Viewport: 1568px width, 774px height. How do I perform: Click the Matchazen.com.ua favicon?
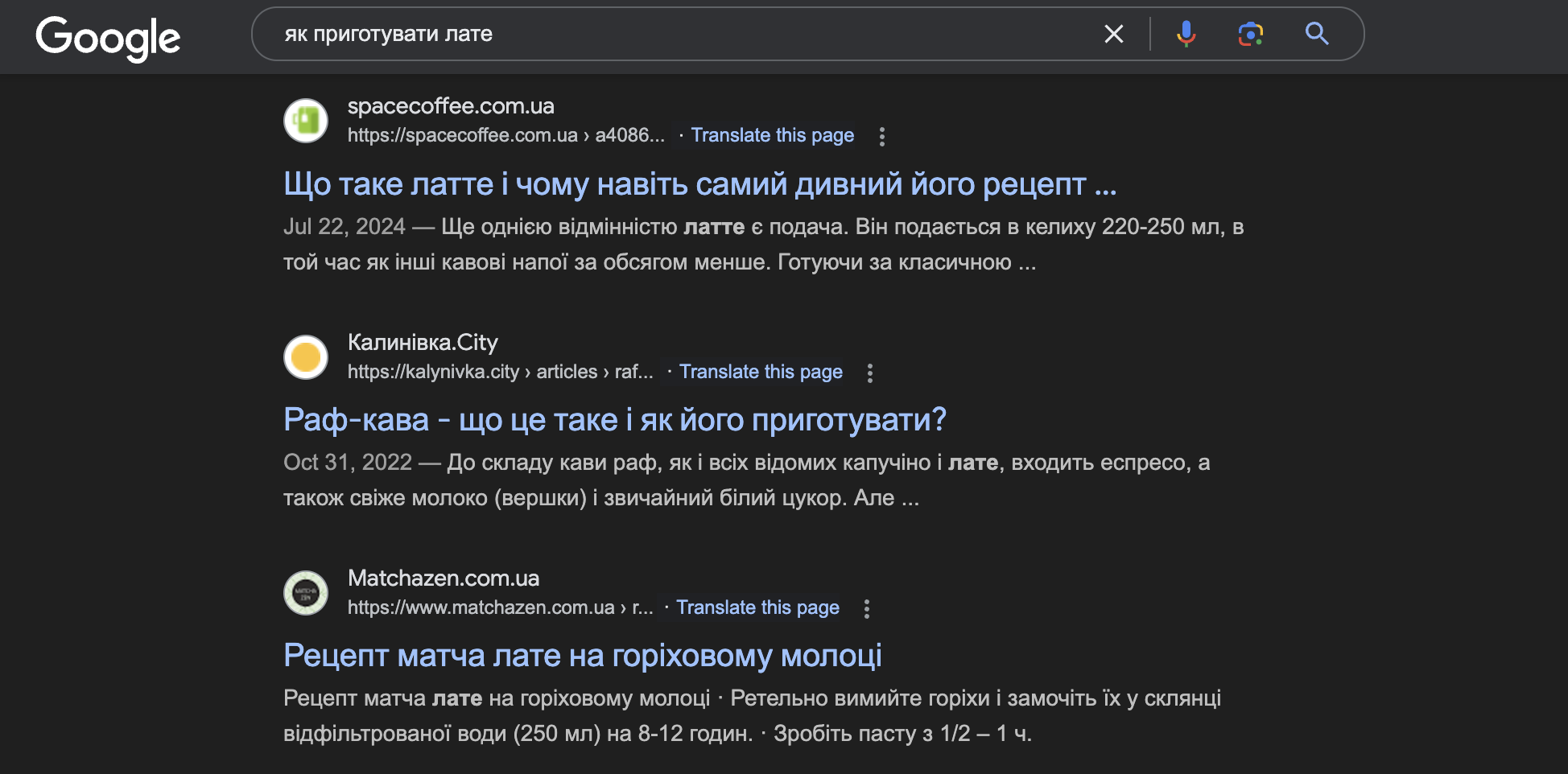click(306, 593)
